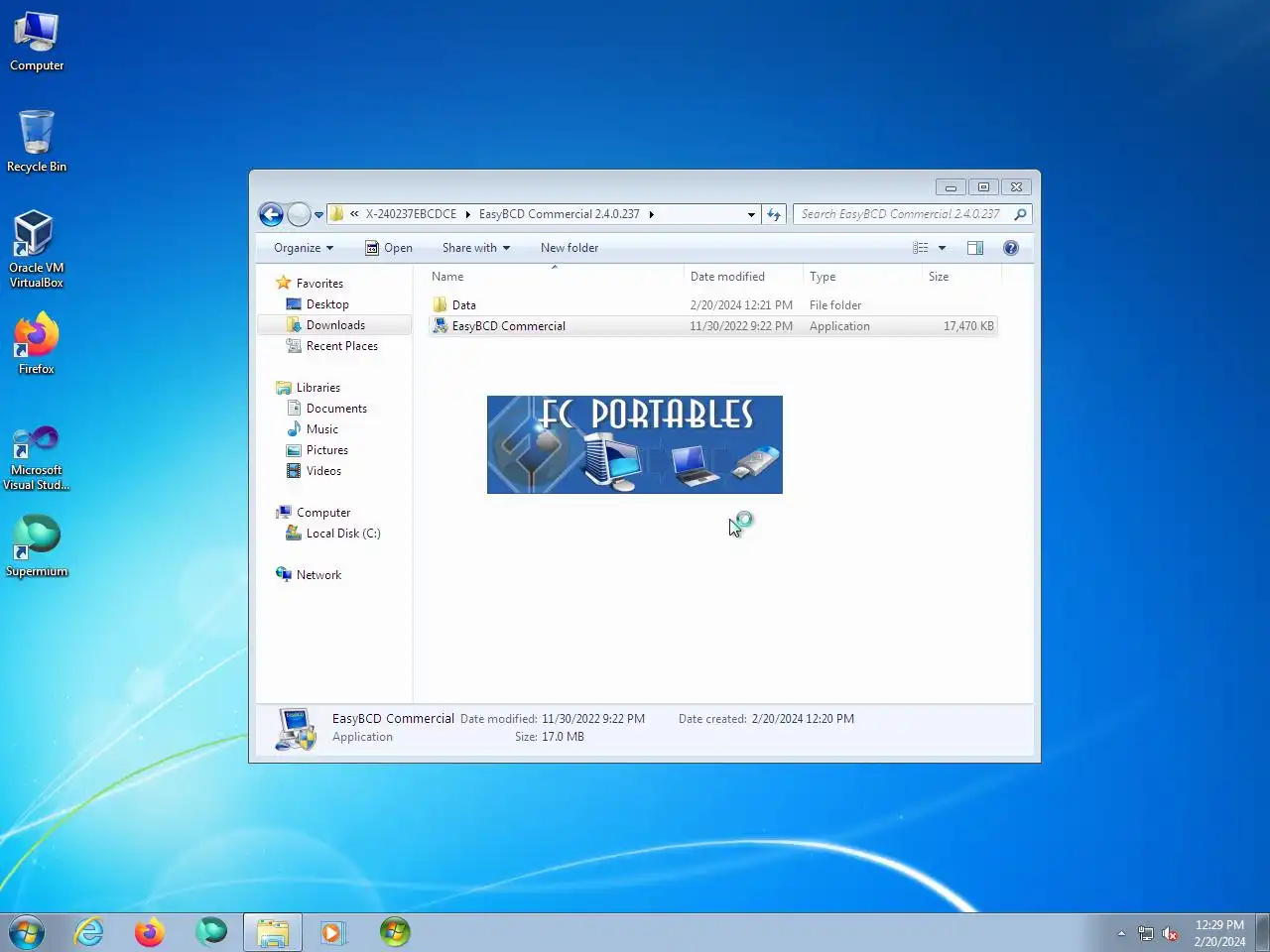Open the recent pages dropdown arrow
The height and width of the screenshot is (952, 1270).
[x=318, y=214]
